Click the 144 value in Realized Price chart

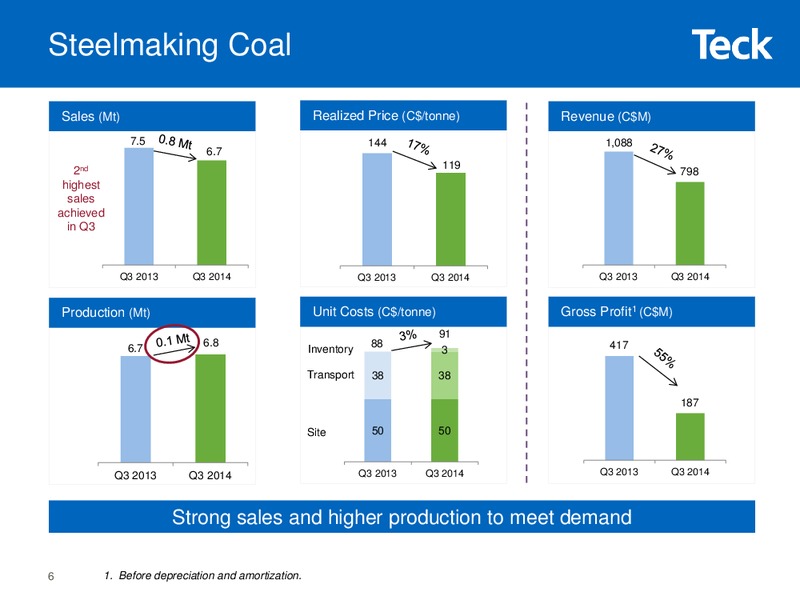pos(378,143)
